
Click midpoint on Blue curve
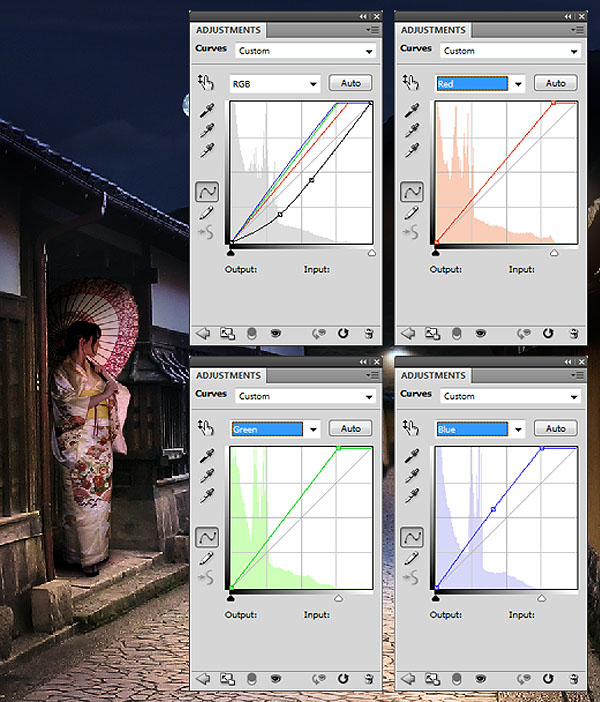(493, 509)
